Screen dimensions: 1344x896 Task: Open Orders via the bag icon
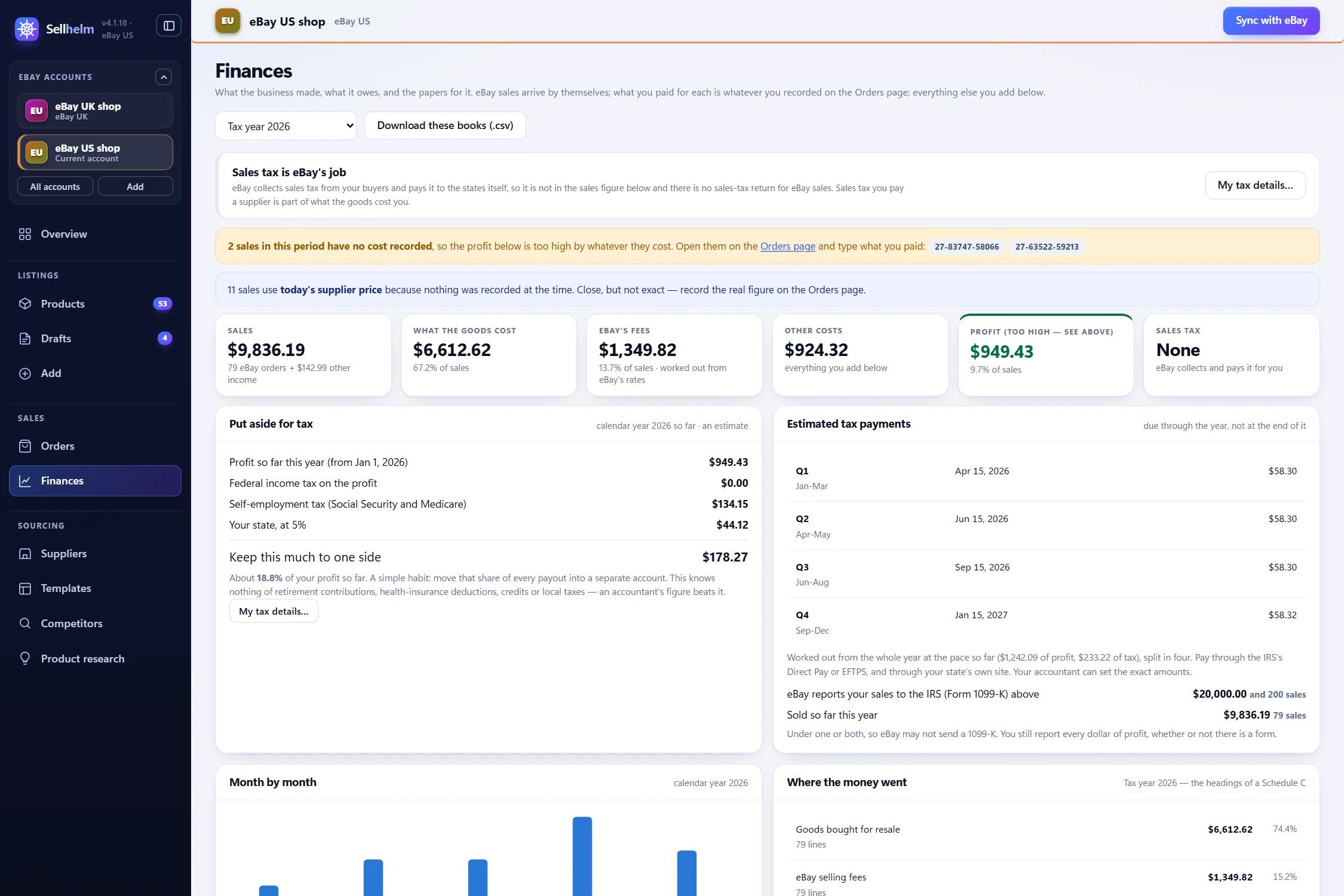(x=25, y=446)
